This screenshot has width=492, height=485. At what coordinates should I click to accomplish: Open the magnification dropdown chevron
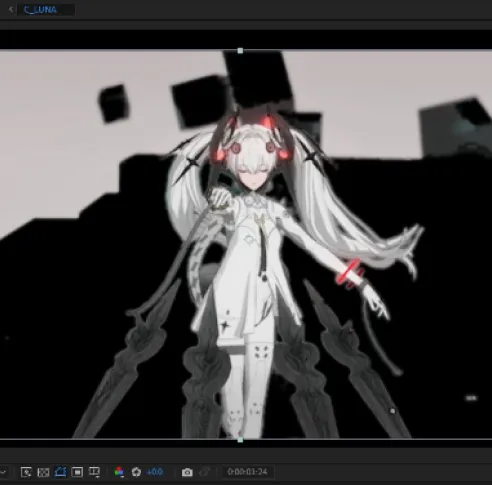point(3,472)
